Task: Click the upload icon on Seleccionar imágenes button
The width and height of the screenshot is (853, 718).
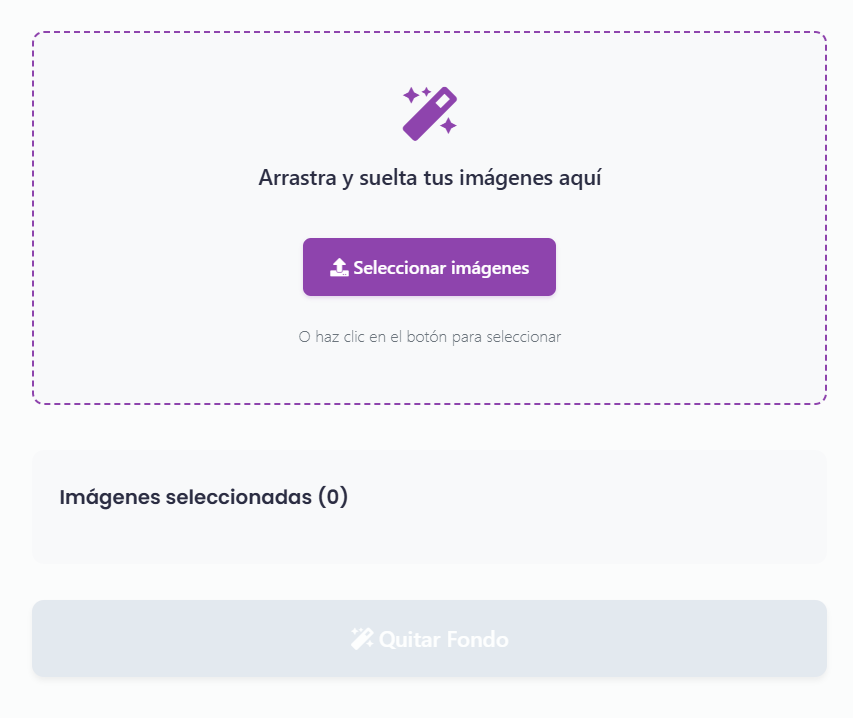Action: [339, 268]
